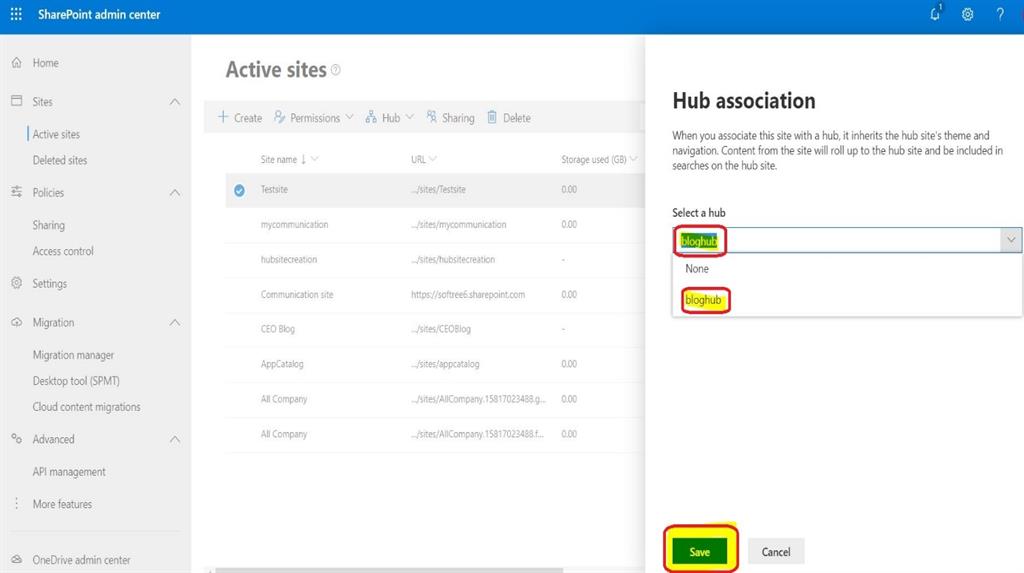Click the Permissions person icon
The width and height of the screenshot is (1024, 573).
[280, 117]
